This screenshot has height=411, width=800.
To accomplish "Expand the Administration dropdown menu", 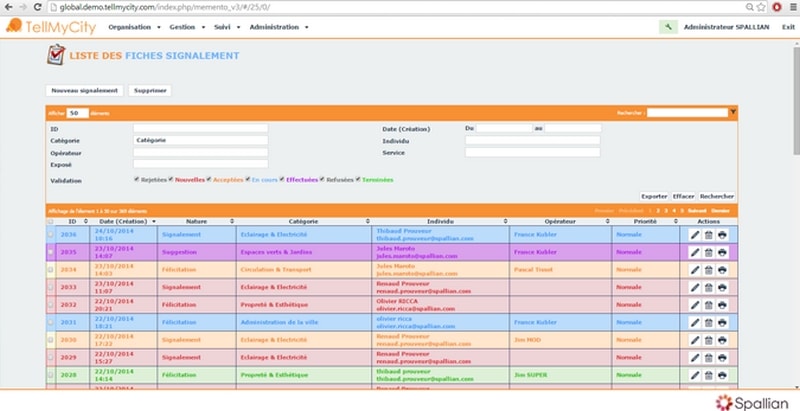I will click(x=278, y=27).
